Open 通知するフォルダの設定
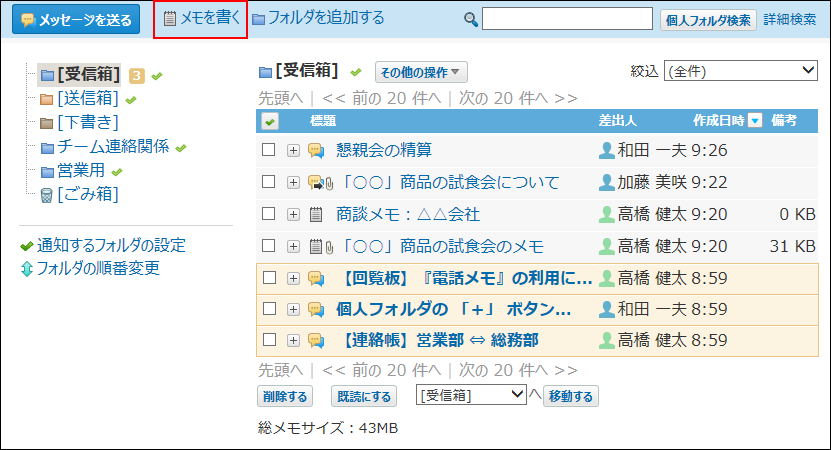This screenshot has height=450, width=831. pos(111,245)
